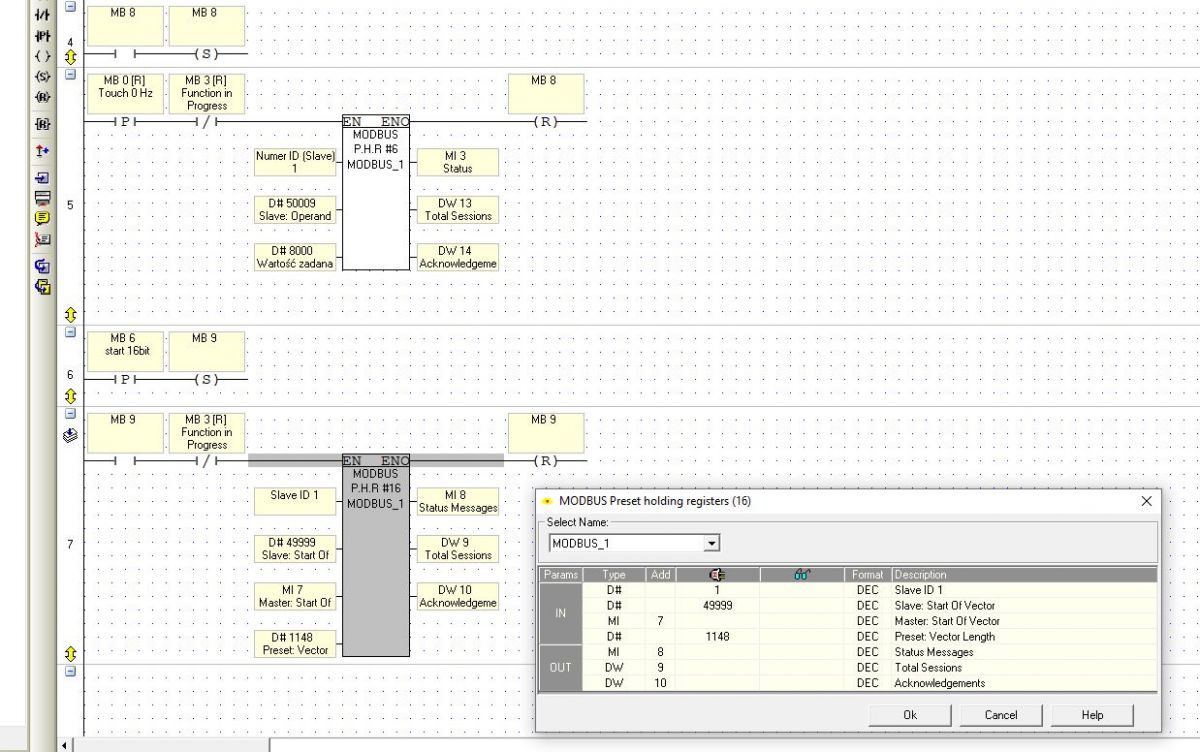Click the rung 7 marker icon beside MB 9

pos(71,435)
